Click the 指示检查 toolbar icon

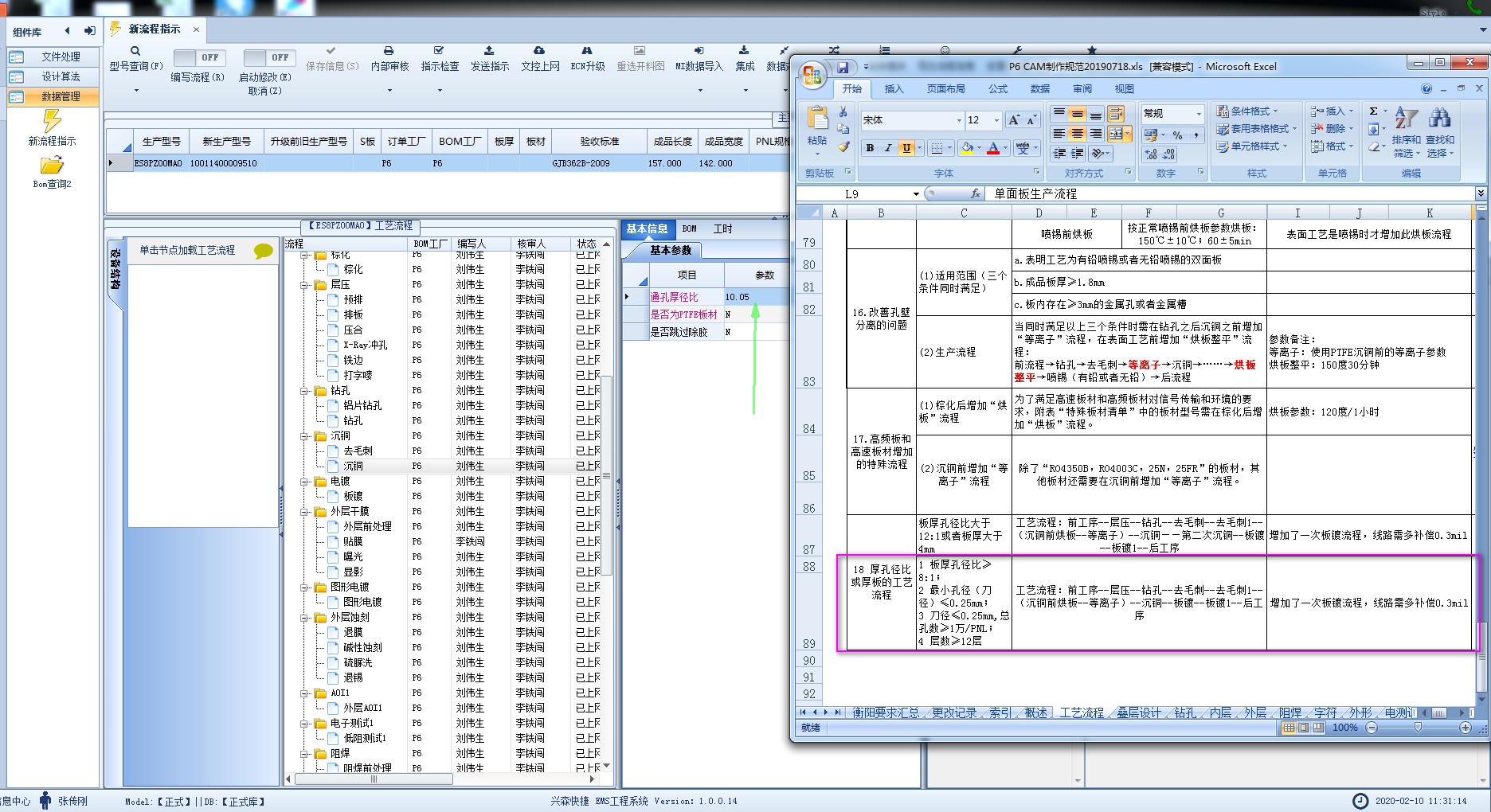pos(439,51)
